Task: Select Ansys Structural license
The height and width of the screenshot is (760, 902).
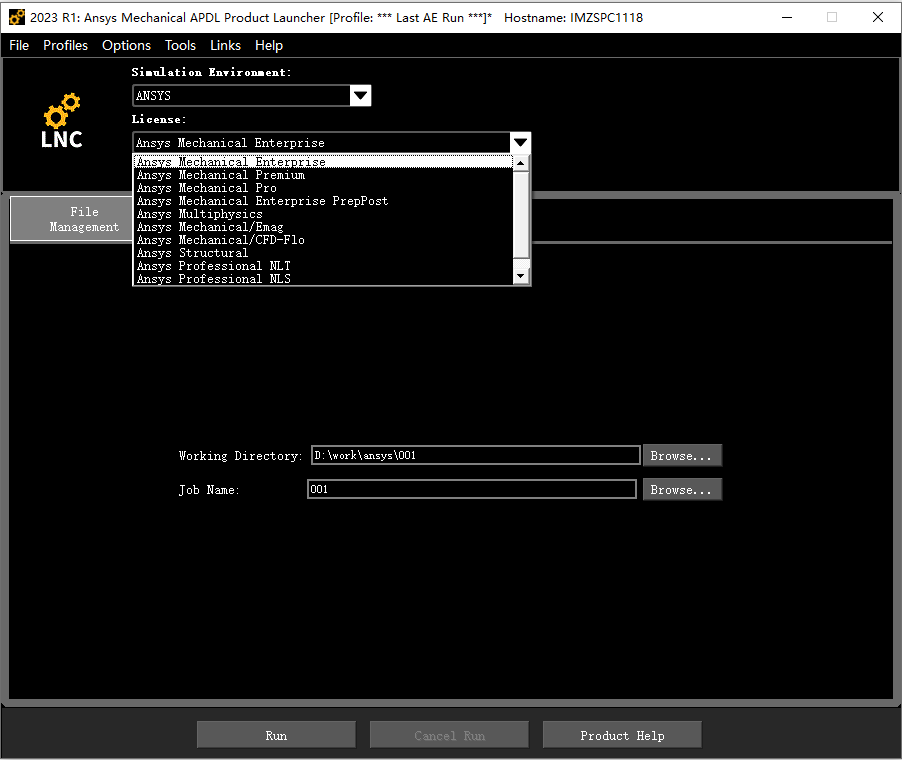Action: click(x=323, y=253)
